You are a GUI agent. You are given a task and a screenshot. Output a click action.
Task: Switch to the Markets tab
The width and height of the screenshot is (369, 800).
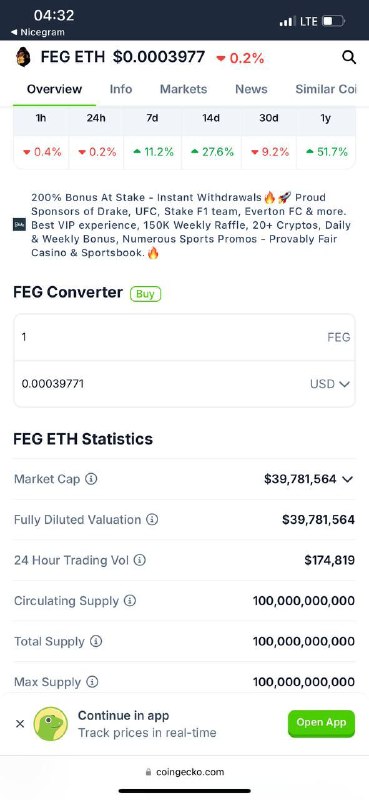(x=184, y=89)
